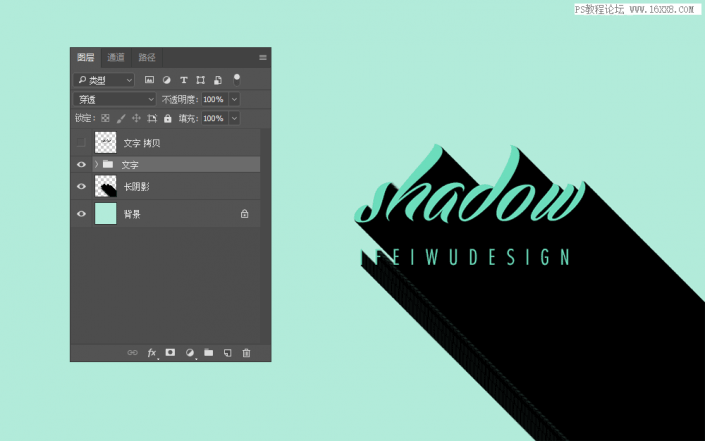
Task: Click the fill 100% value field
Action: tap(214, 118)
